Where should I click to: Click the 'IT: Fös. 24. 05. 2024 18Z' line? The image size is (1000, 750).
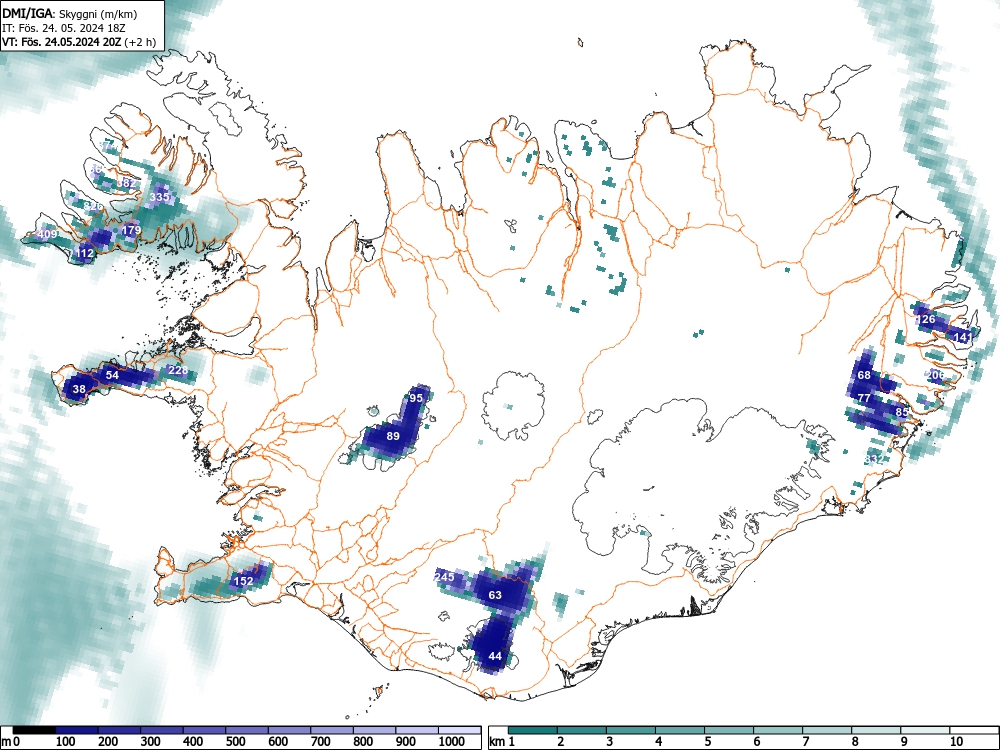pyautogui.click(x=64, y=28)
